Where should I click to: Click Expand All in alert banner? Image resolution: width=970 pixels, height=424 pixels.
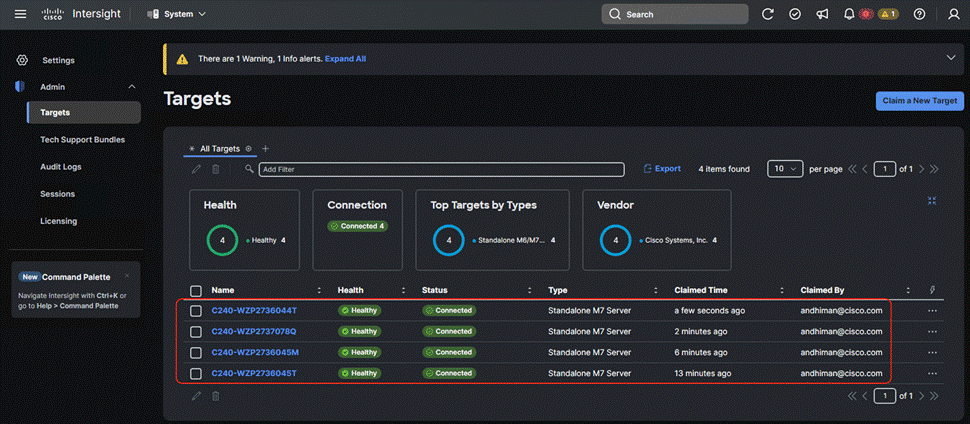click(345, 59)
